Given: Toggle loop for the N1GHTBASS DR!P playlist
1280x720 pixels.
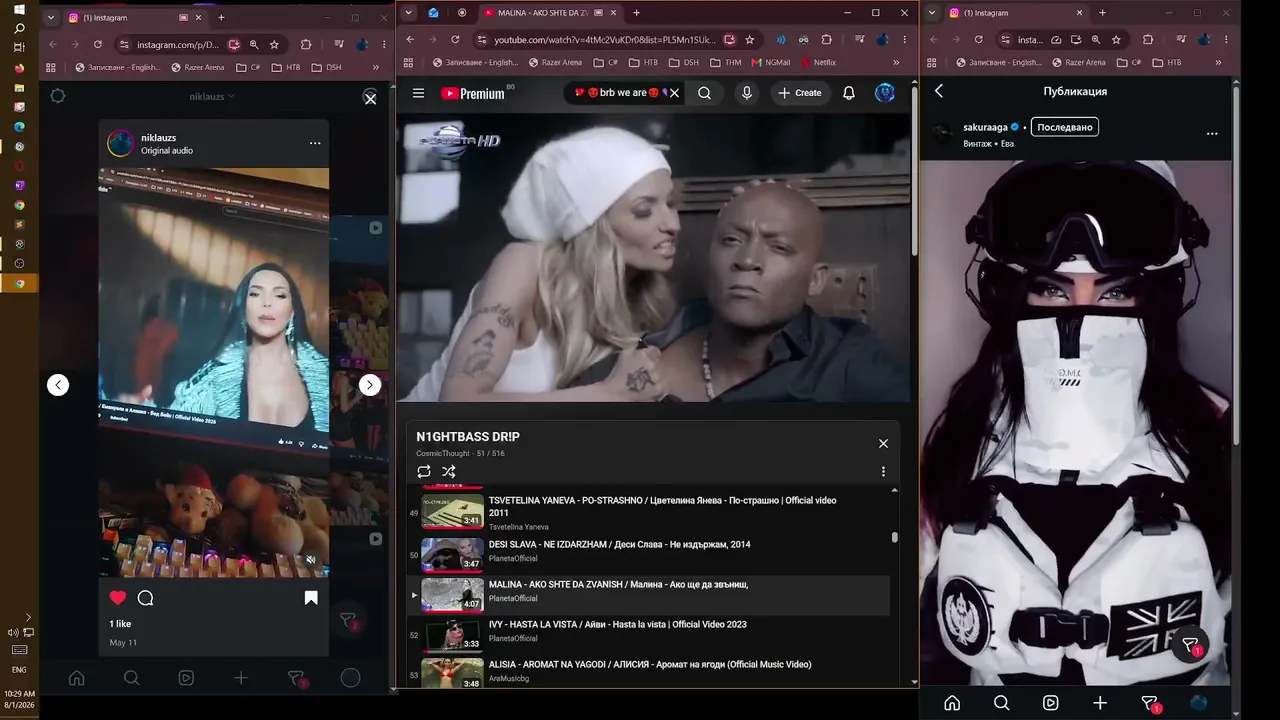Looking at the screenshot, I should [x=424, y=471].
